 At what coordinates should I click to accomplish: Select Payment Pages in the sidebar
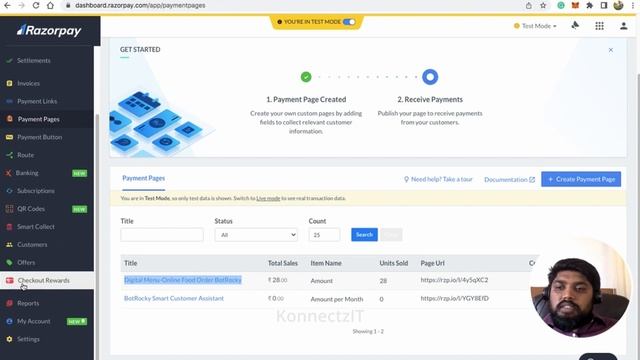click(39, 119)
